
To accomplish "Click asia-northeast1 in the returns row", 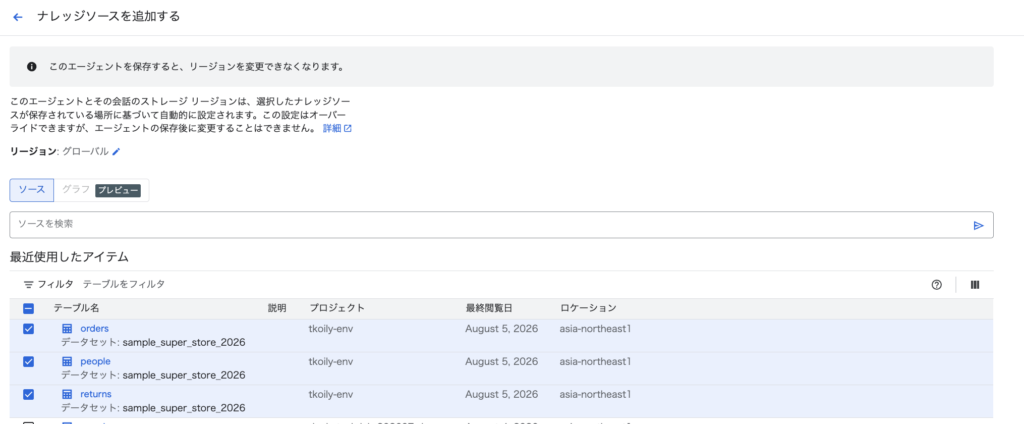I will [595, 394].
